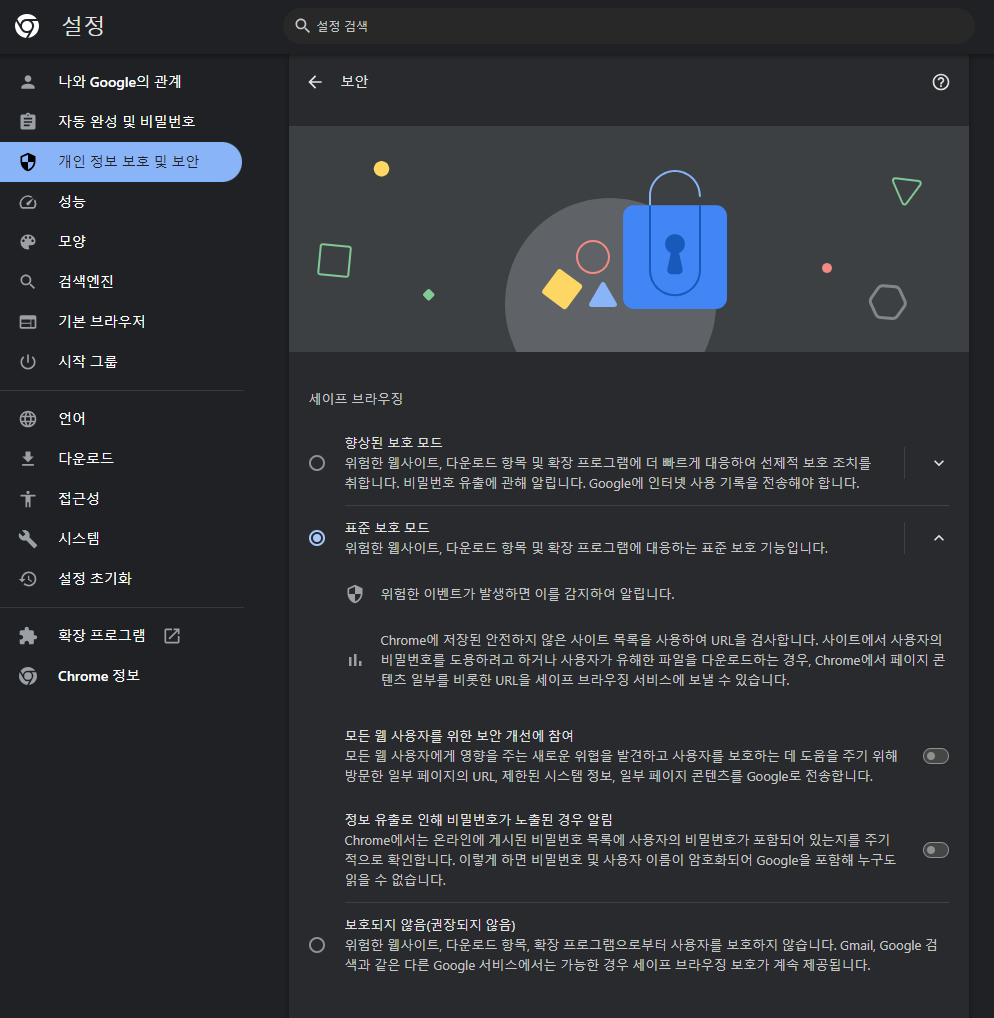Click the 표준 보호 모드 heading text
This screenshot has height=1018, width=994.
pyautogui.click(x=387, y=528)
